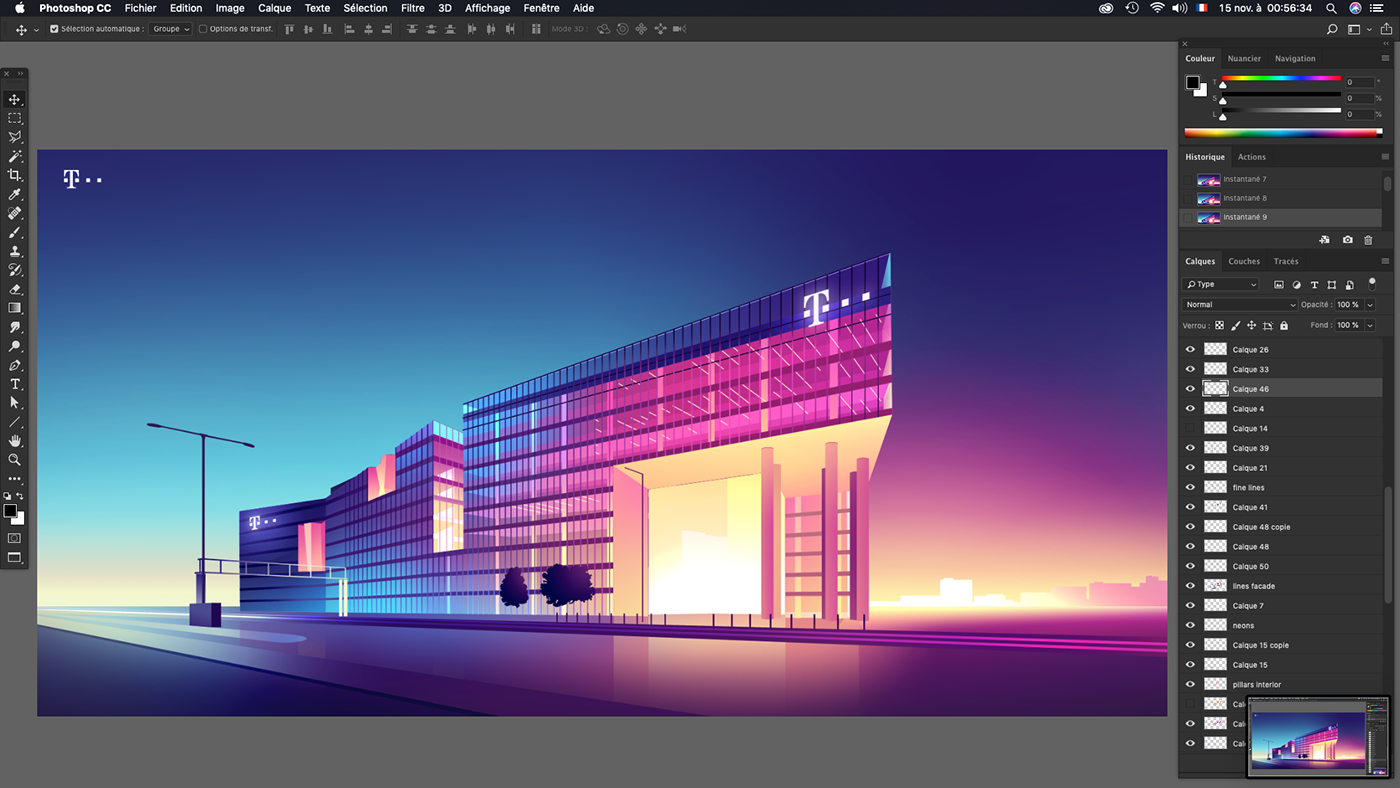Filter layers by adjustment layers icon
Image resolution: width=1400 pixels, height=788 pixels.
pos(1296,285)
